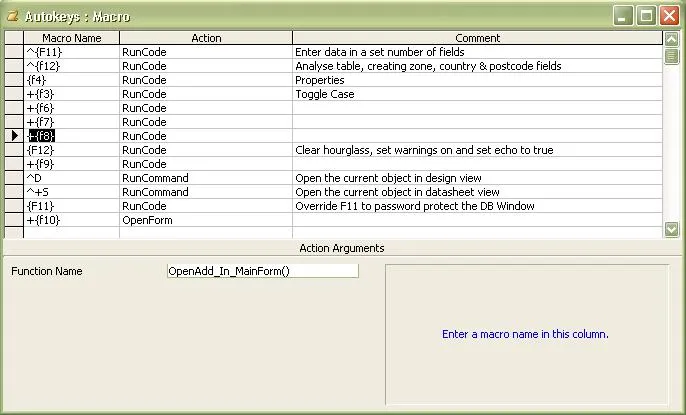Click the row selector for ^D

click(x=14, y=178)
